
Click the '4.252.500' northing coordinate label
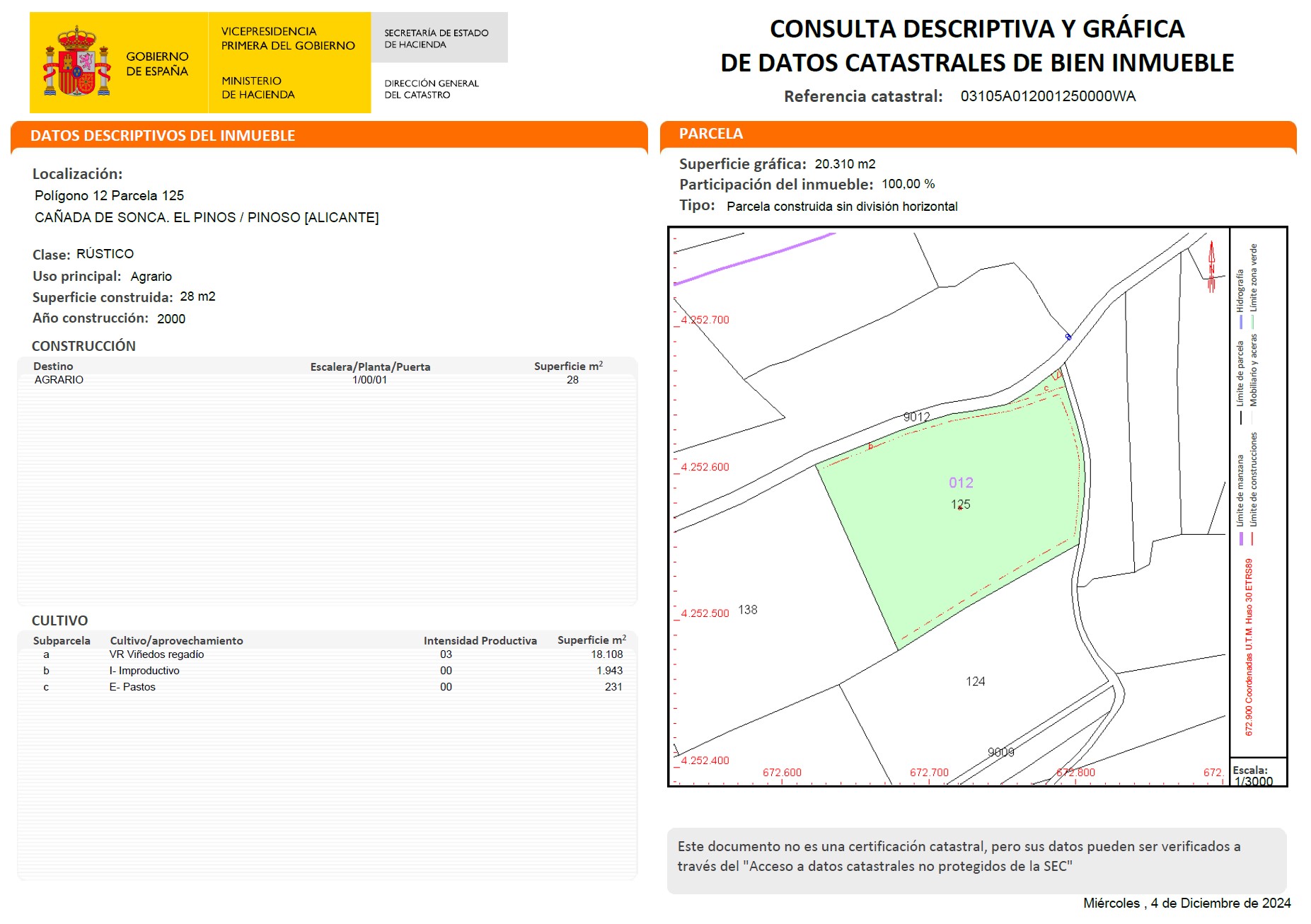pos(705,613)
